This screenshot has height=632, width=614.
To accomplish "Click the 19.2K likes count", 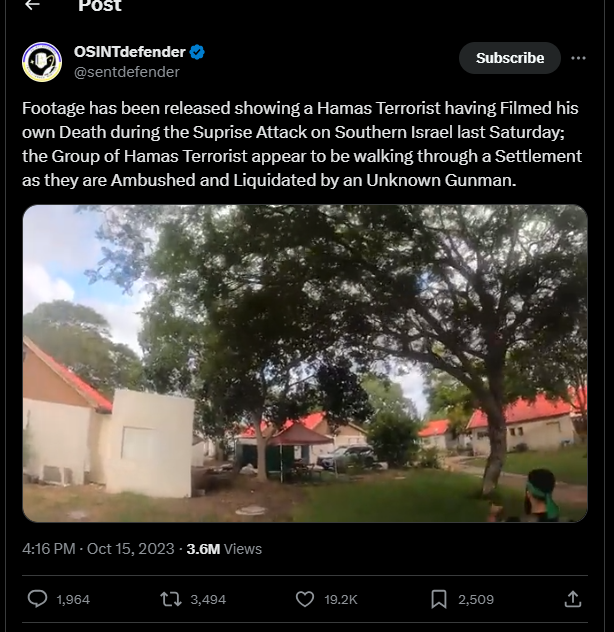I will [341, 599].
